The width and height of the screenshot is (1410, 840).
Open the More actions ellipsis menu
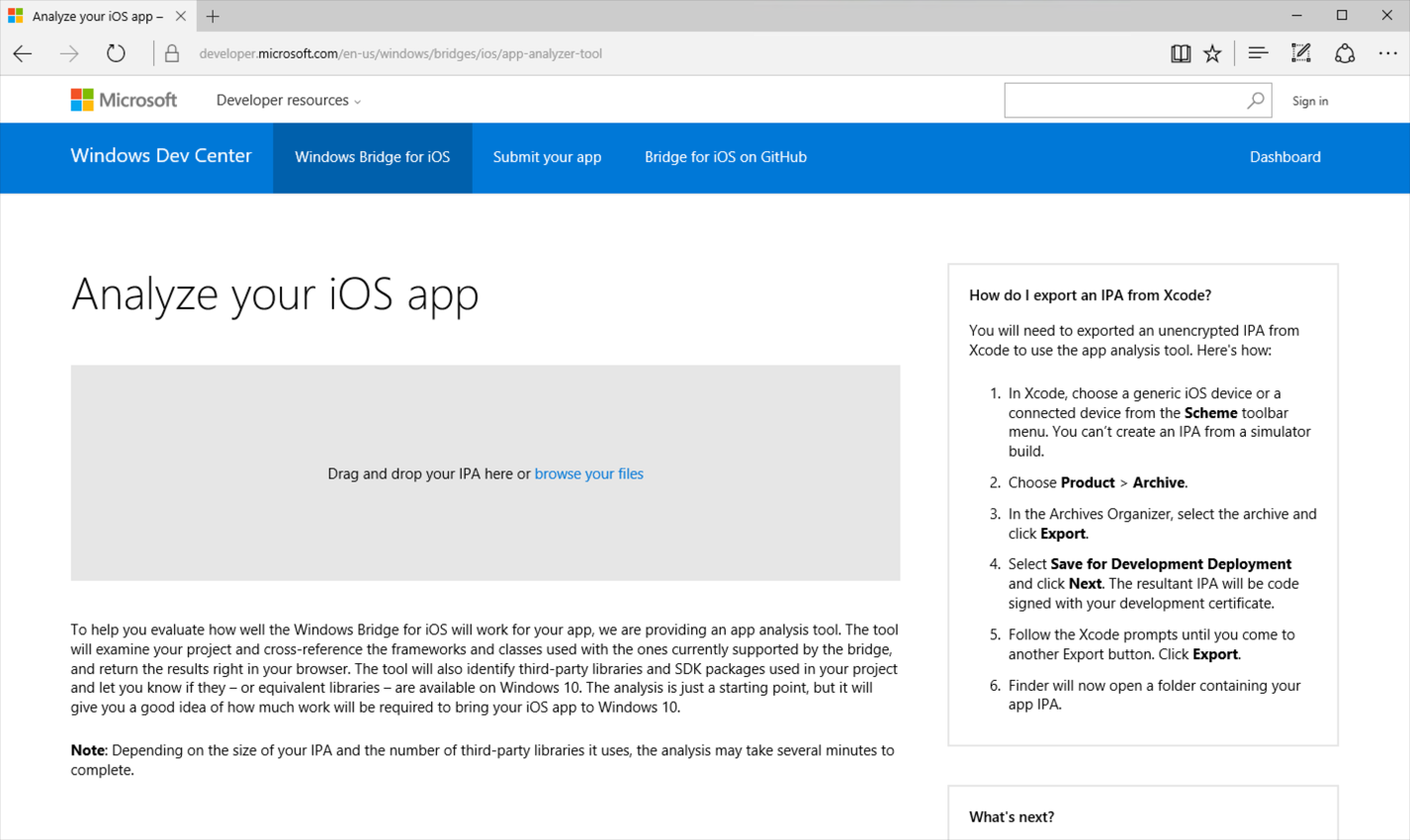tap(1388, 53)
